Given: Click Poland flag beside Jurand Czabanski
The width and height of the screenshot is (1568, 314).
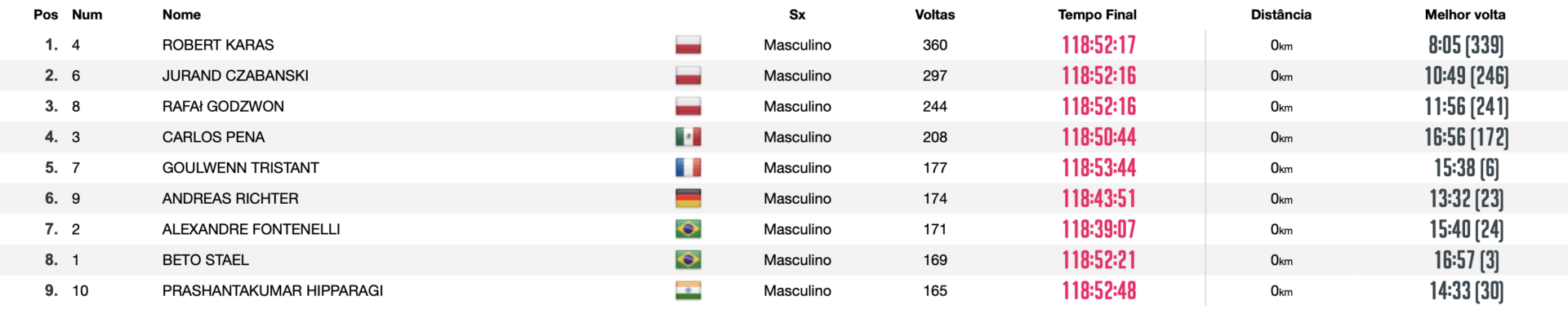Looking at the screenshot, I should coord(688,76).
